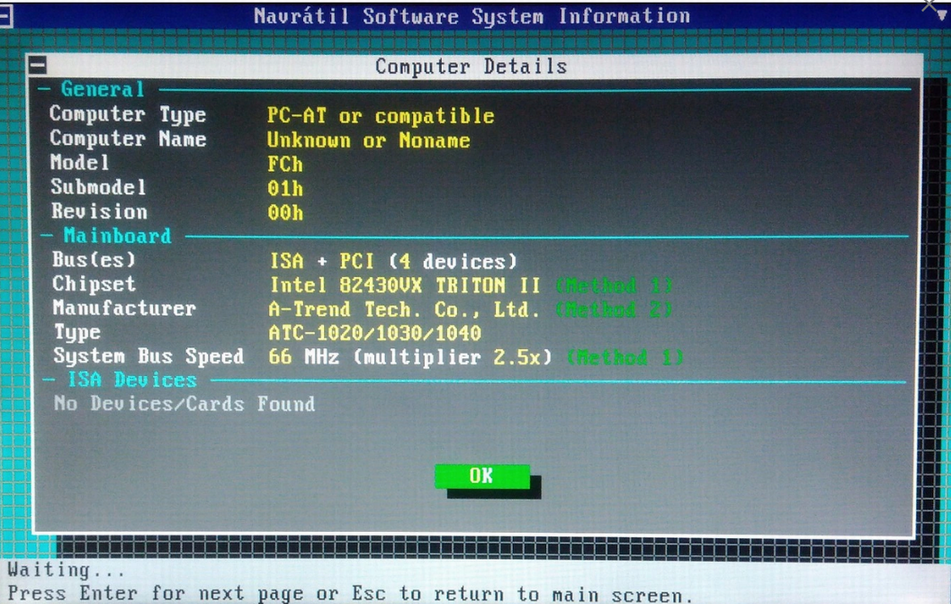Click the green OK button
Image resolution: width=951 pixels, height=604 pixels.
pos(482,476)
